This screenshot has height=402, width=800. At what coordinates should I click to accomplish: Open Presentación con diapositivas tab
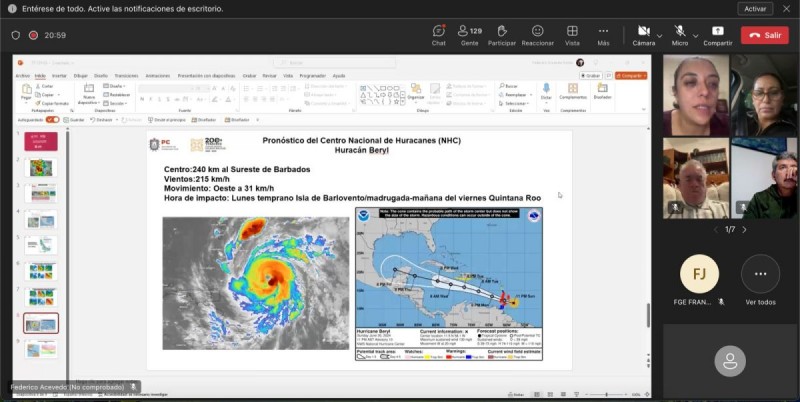coord(207,76)
